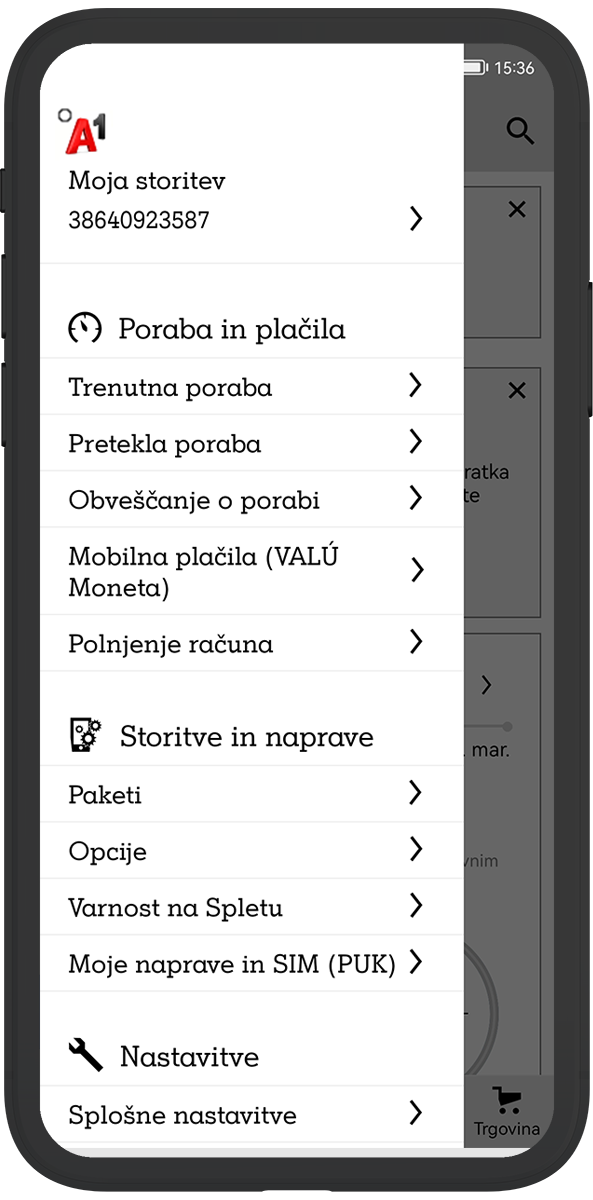Open search with magnifier icon
Viewport: 593px width, 1200px height.
pos(520,131)
